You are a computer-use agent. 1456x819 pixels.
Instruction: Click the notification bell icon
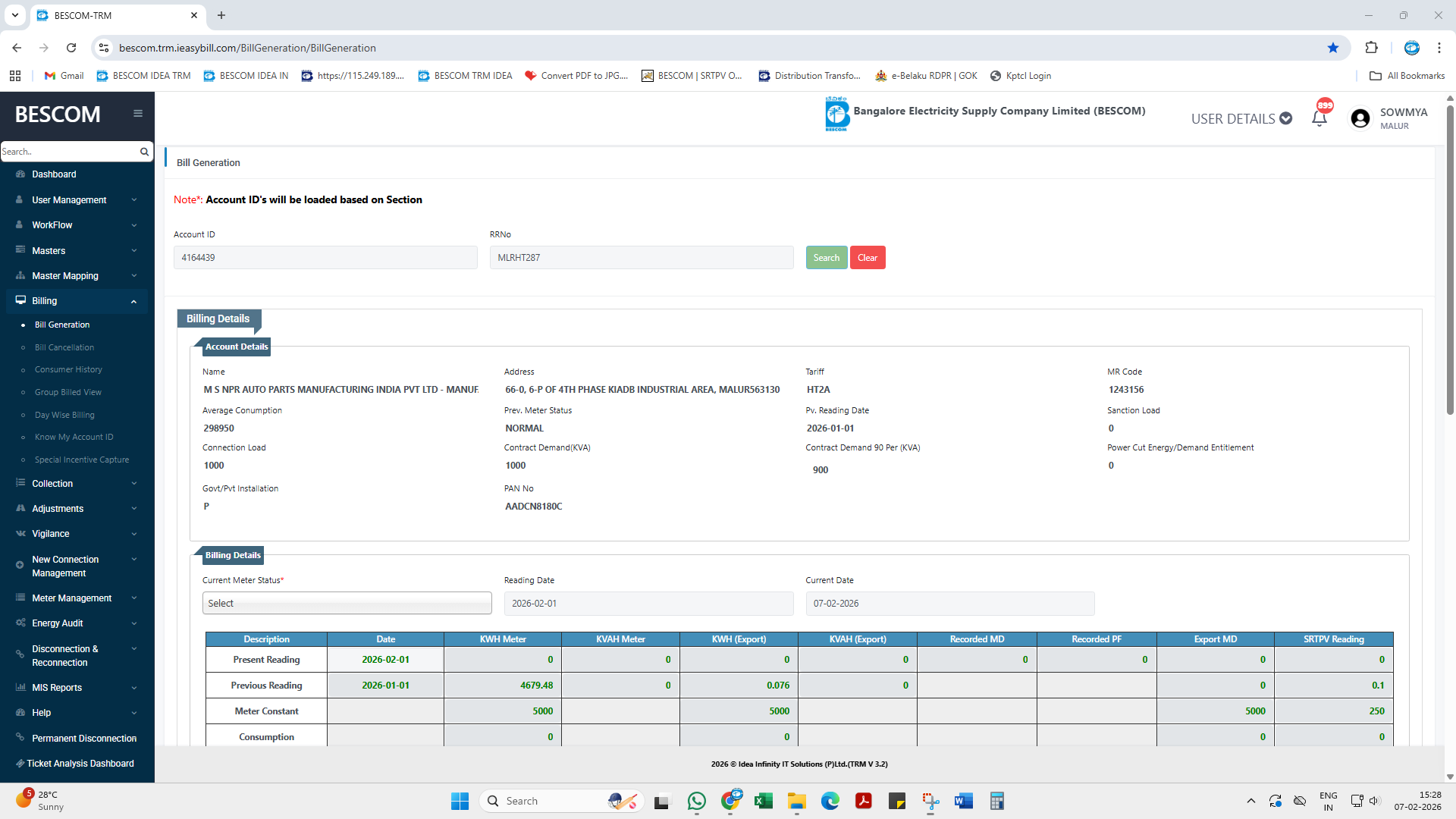coord(1319,118)
